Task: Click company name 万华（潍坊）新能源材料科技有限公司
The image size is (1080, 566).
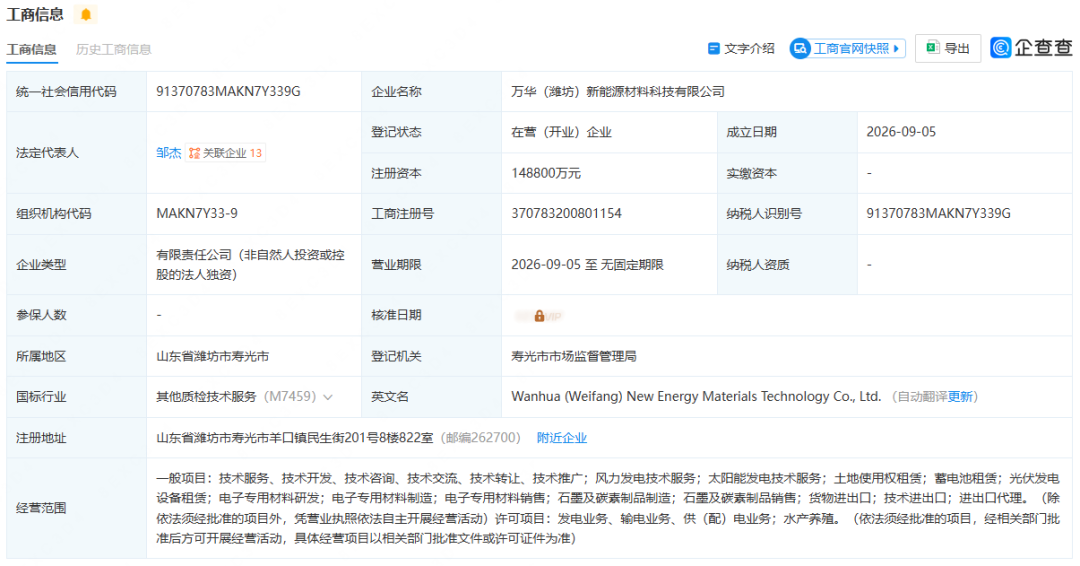Action: pyautogui.click(x=618, y=92)
